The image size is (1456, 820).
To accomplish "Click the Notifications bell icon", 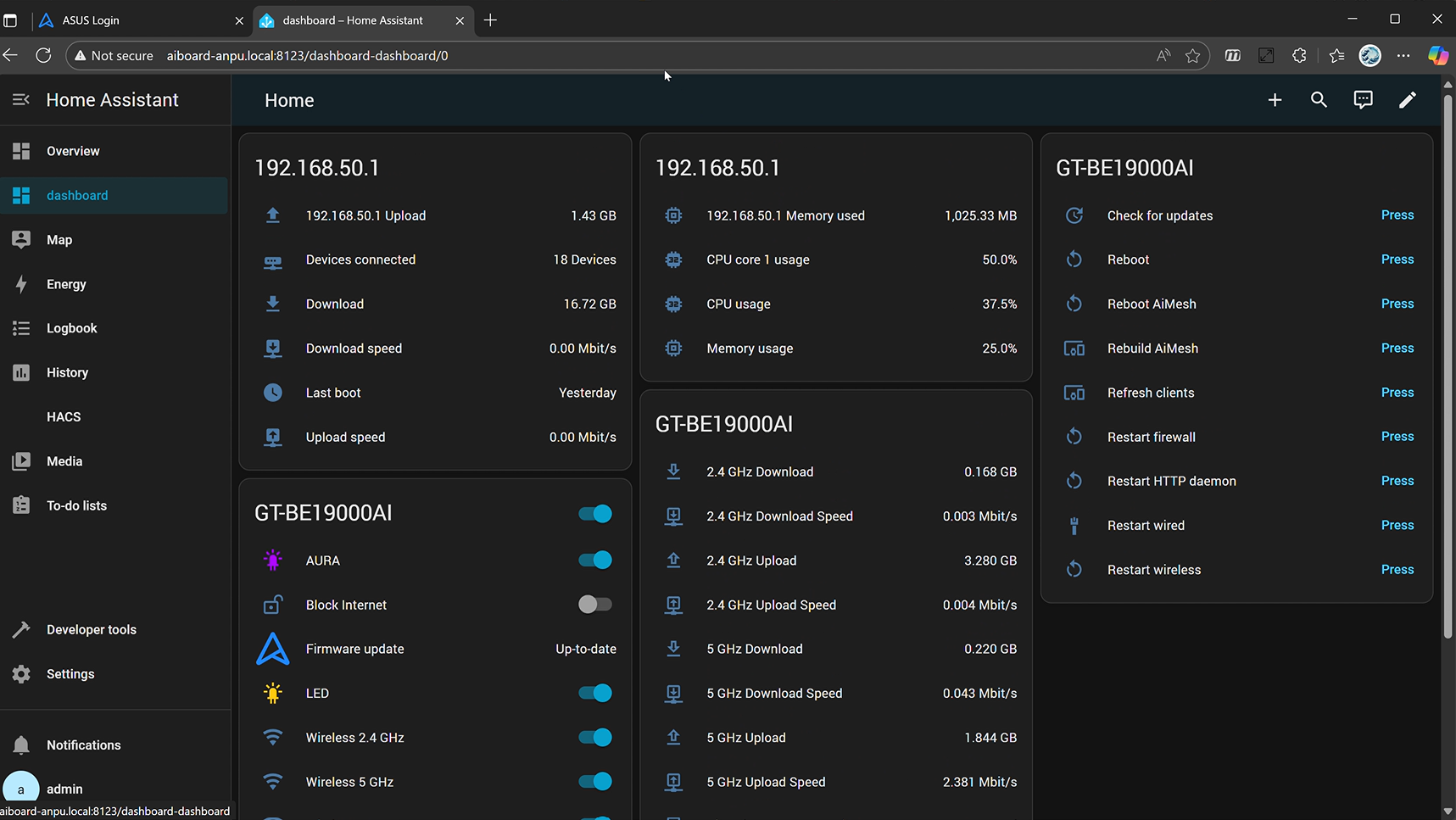I will (21, 745).
